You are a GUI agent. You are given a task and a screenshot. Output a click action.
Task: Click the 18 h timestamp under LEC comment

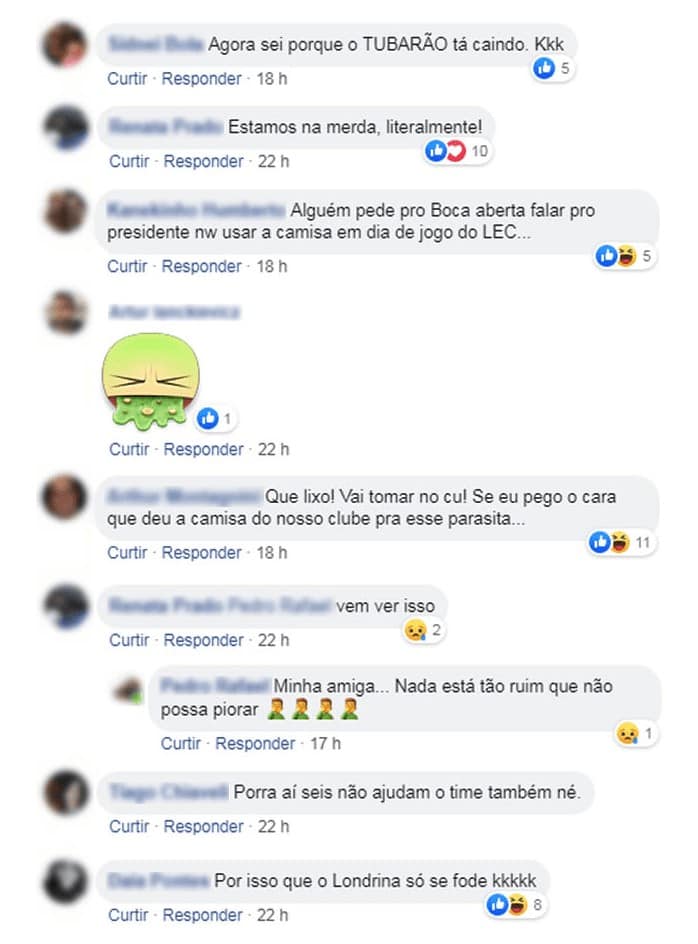pos(272,266)
